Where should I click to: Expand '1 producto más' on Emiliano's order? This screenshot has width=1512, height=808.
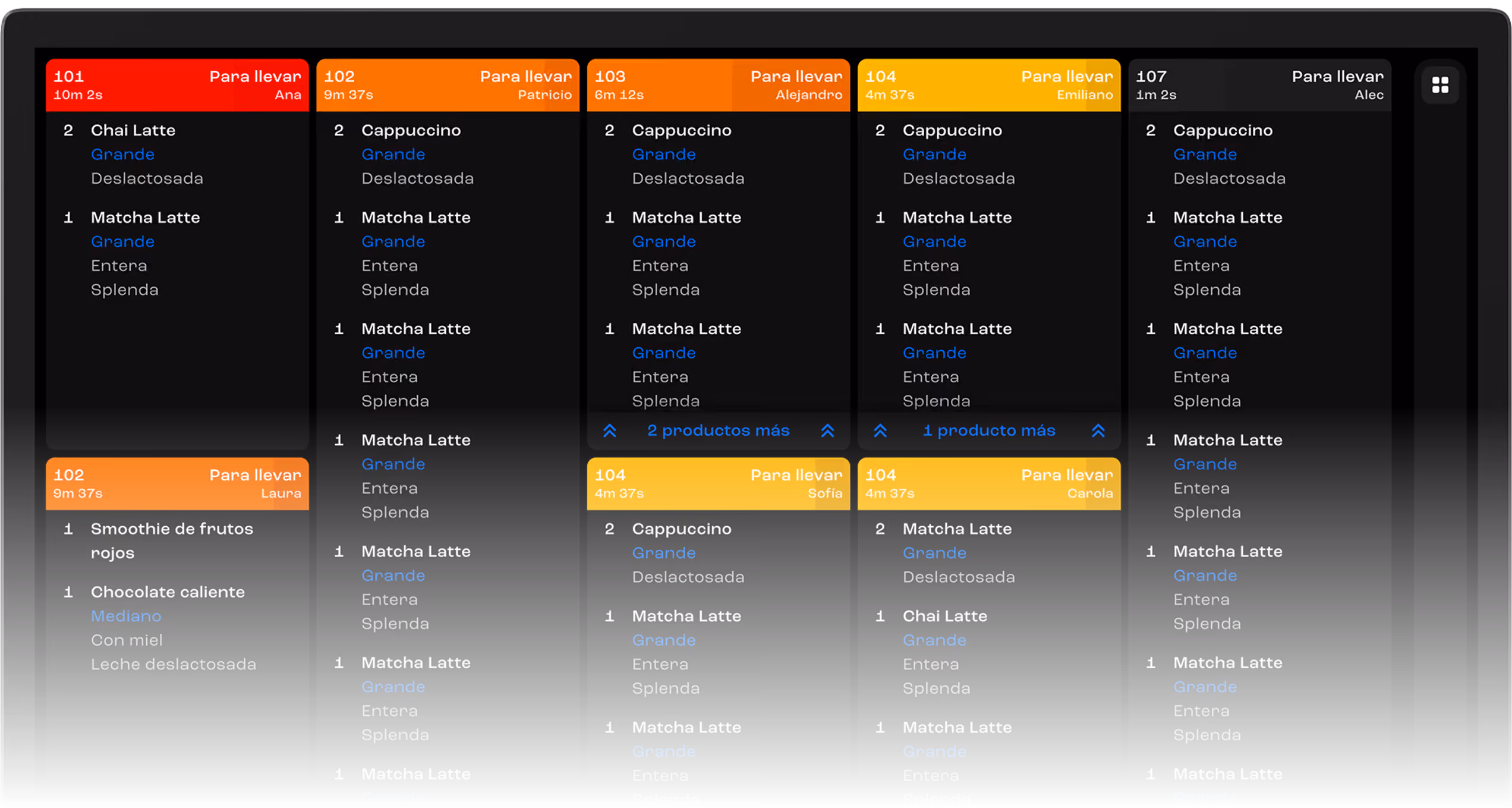coord(989,430)
